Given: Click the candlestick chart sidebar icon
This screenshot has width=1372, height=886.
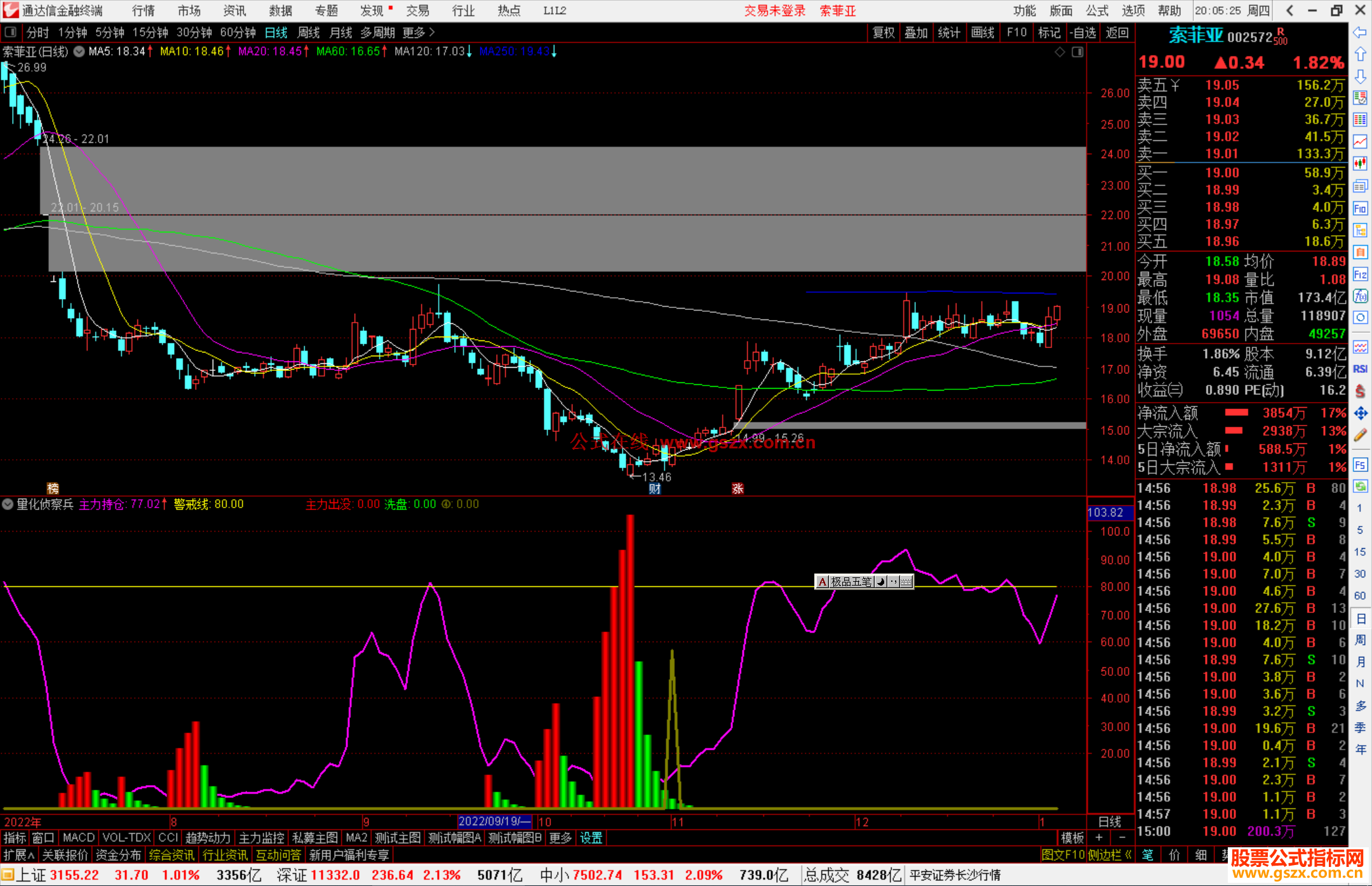Looking at the screenshot, I should (1360, 164).
